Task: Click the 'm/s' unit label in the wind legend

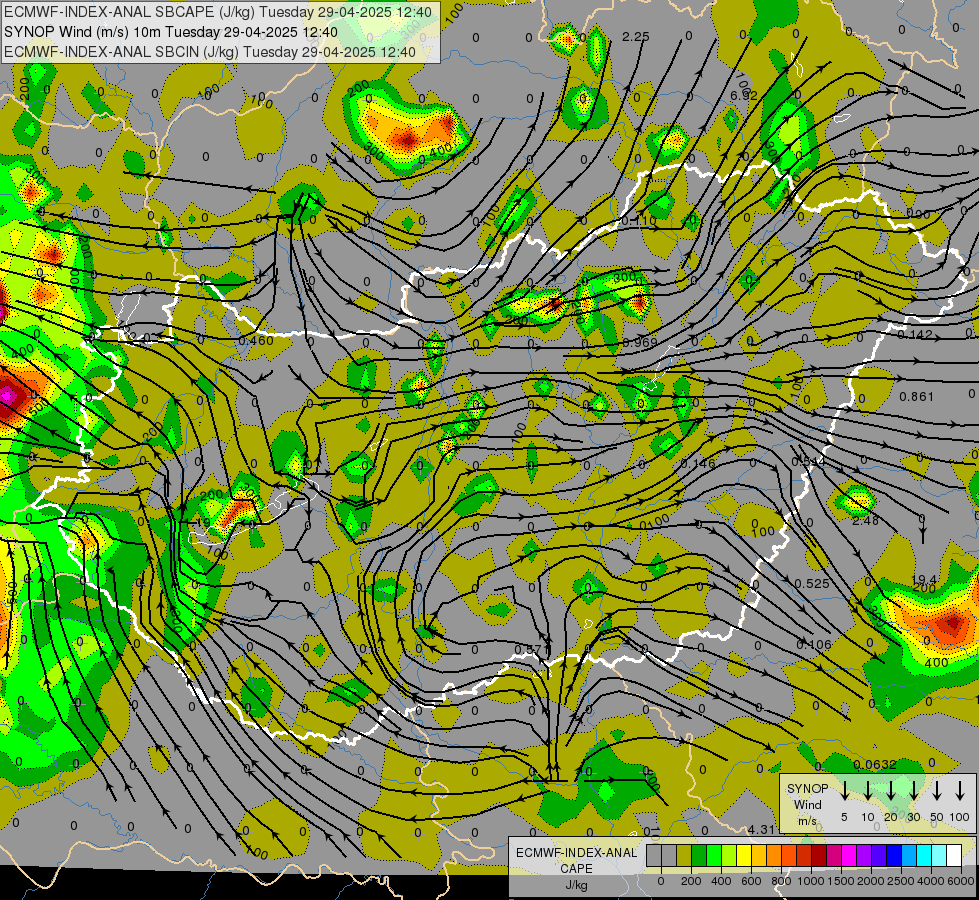Action: pyautogui.click(x=807, y=821)
